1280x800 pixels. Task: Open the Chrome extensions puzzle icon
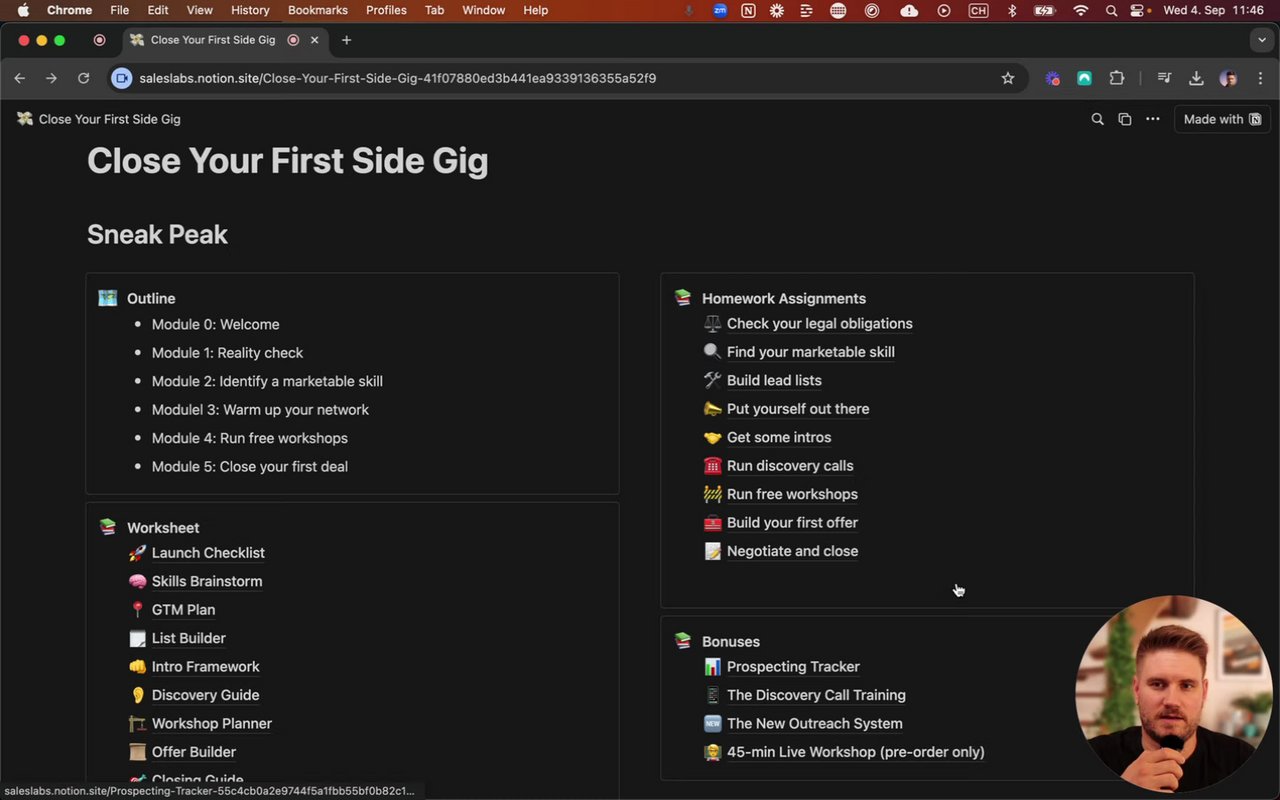click(x=1117, y=78)
